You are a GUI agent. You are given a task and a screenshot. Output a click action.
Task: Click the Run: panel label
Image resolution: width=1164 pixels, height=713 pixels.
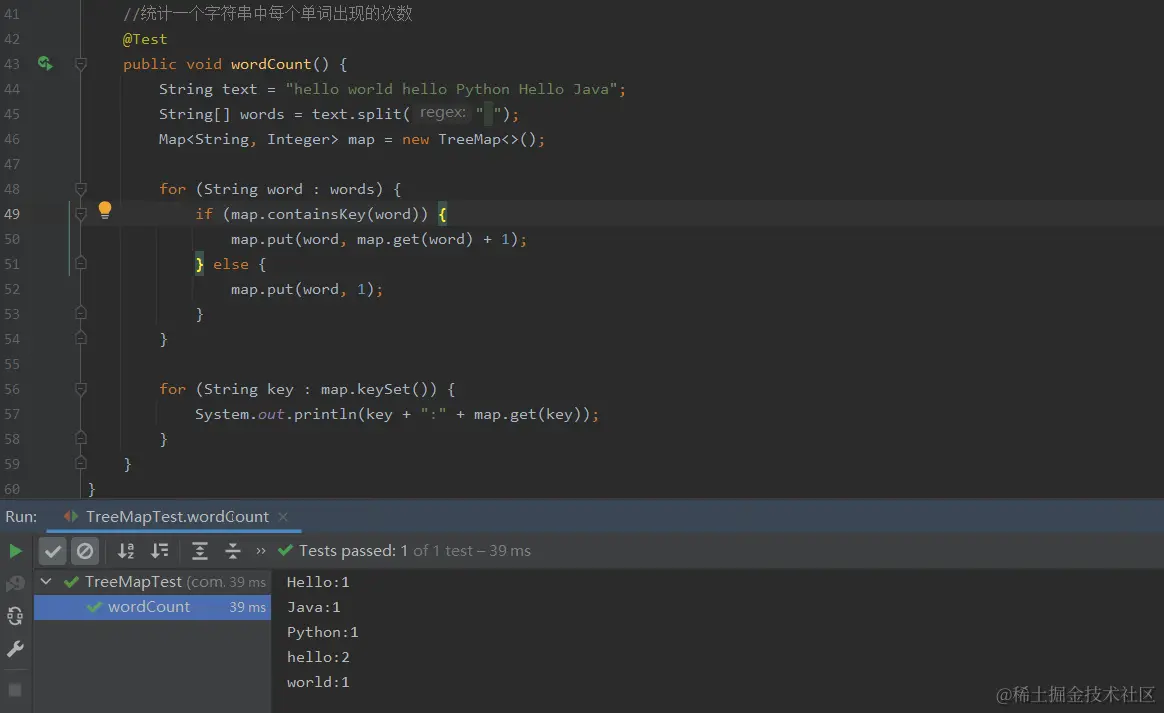(x=21, y=517)
